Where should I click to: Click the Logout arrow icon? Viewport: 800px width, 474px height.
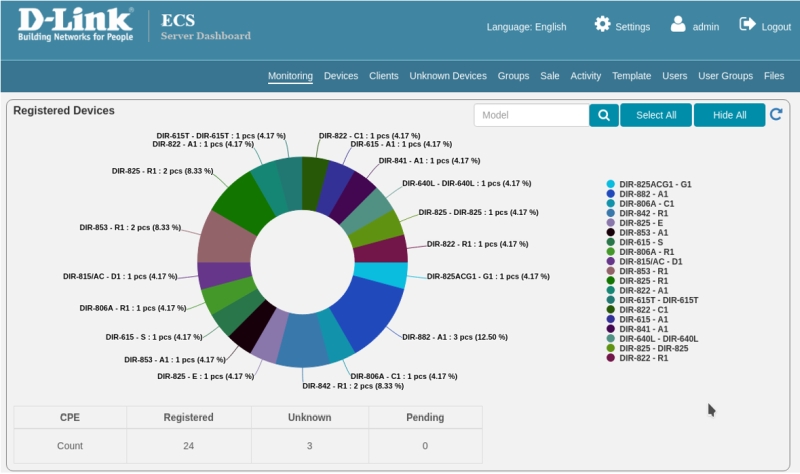pos(747,25)
